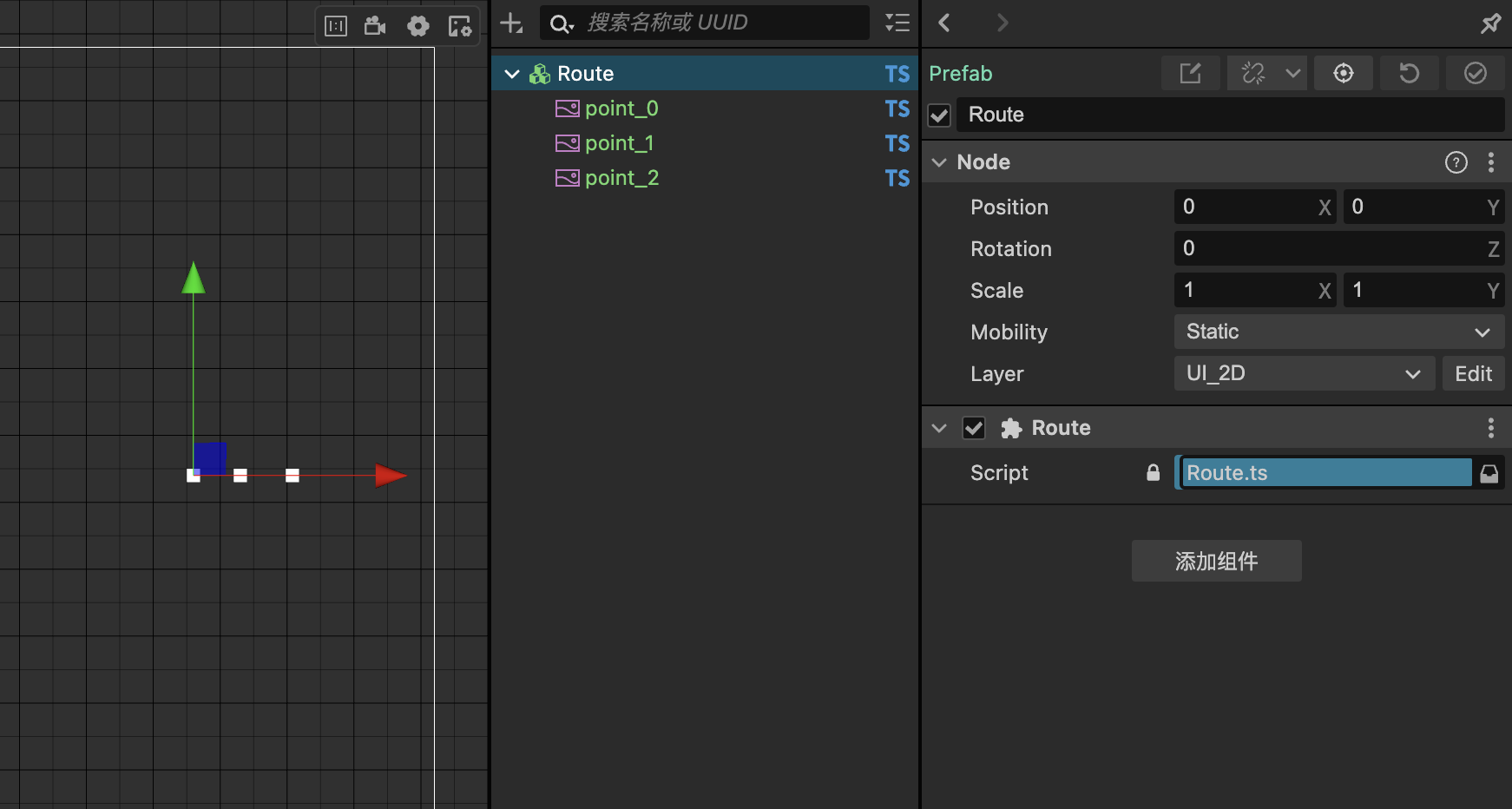Viewport: 1512px width, 809px height.
Task: Open the Layer UI_2D dropdown
Action: [1304, 373]
